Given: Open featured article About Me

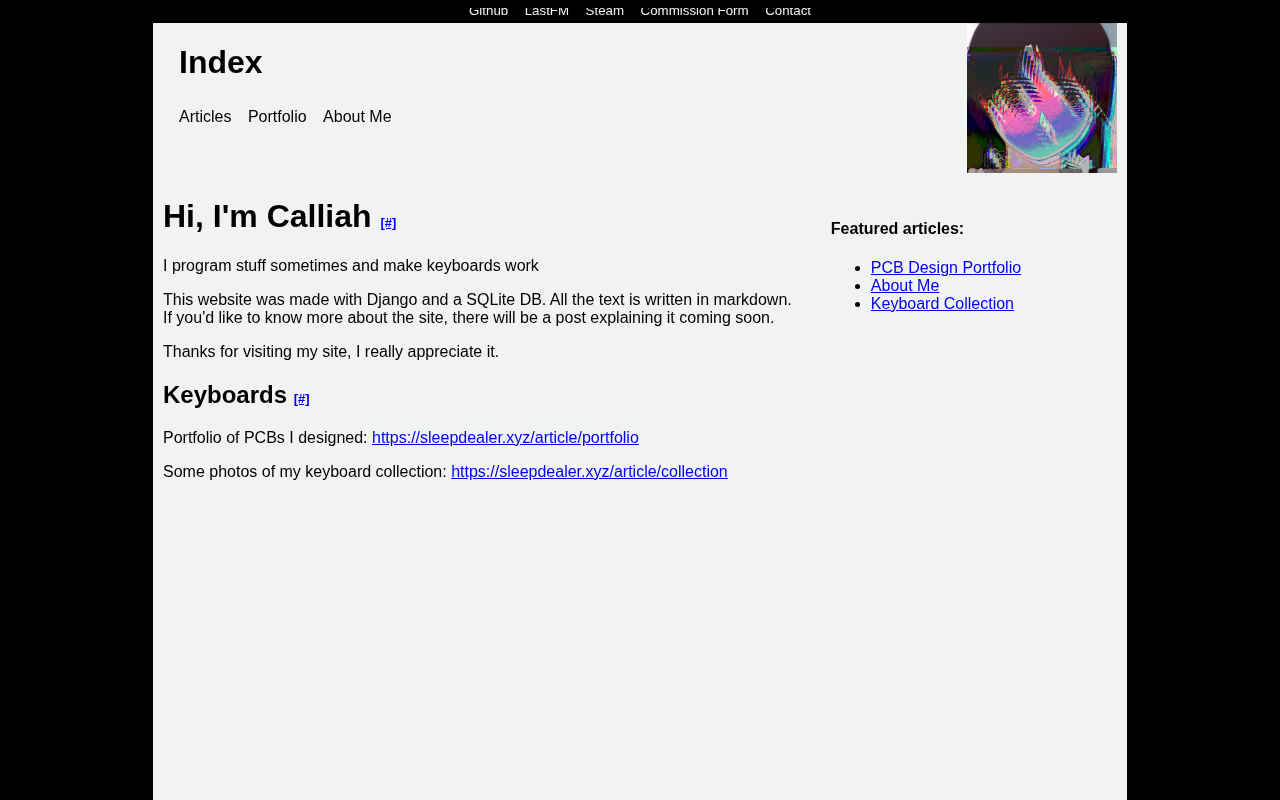Looking at the screenshot, I should pos(905,286).
